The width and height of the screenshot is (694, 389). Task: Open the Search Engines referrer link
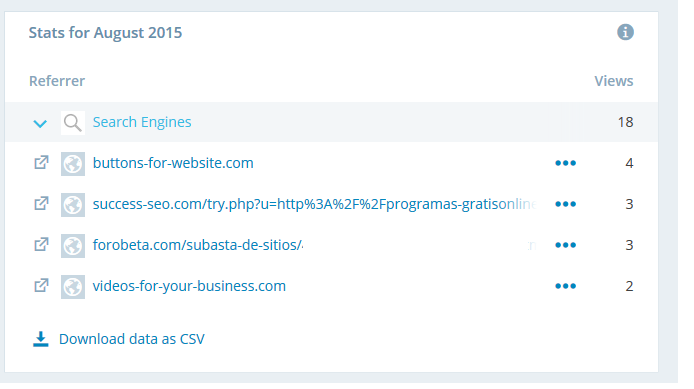142,122
